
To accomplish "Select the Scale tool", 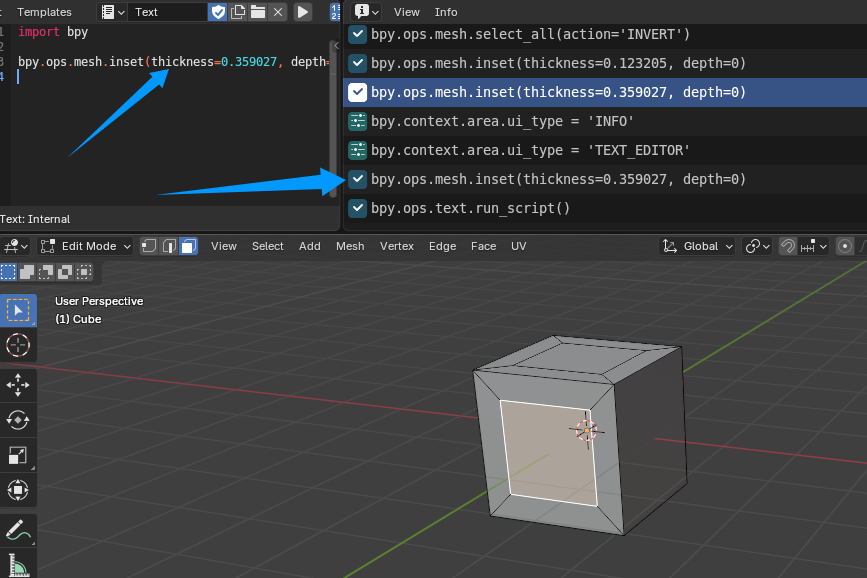I will pyautogui.click(x=18, y=455).
